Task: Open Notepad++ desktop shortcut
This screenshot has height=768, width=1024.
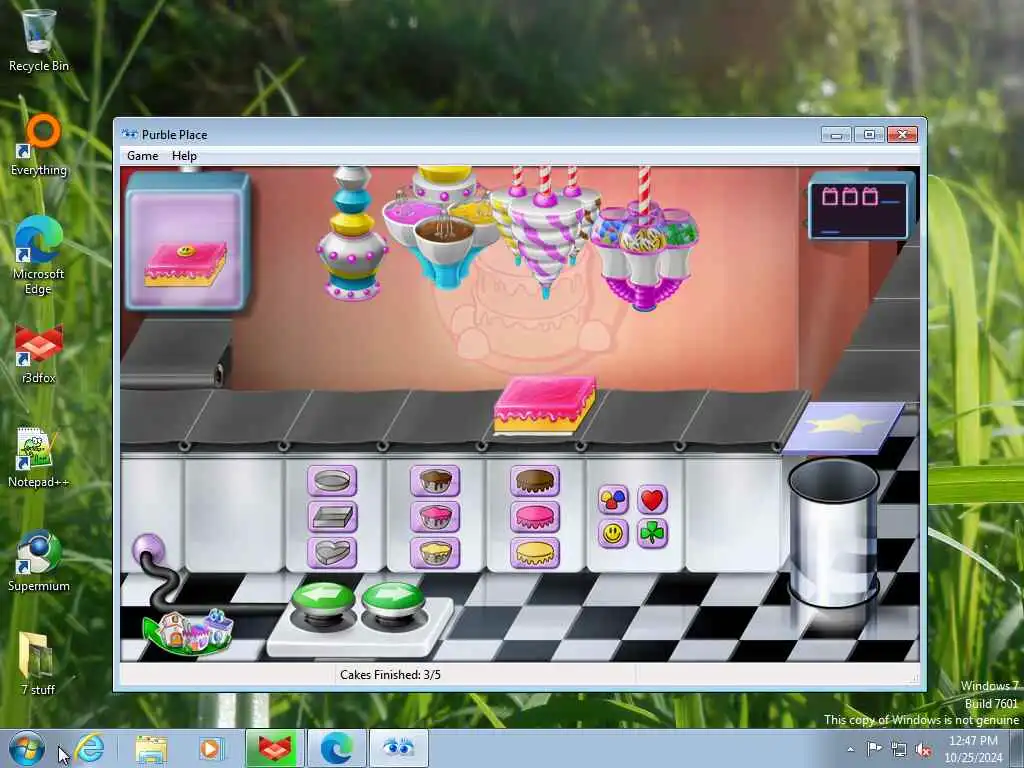Action: click(x=39, y=458)
